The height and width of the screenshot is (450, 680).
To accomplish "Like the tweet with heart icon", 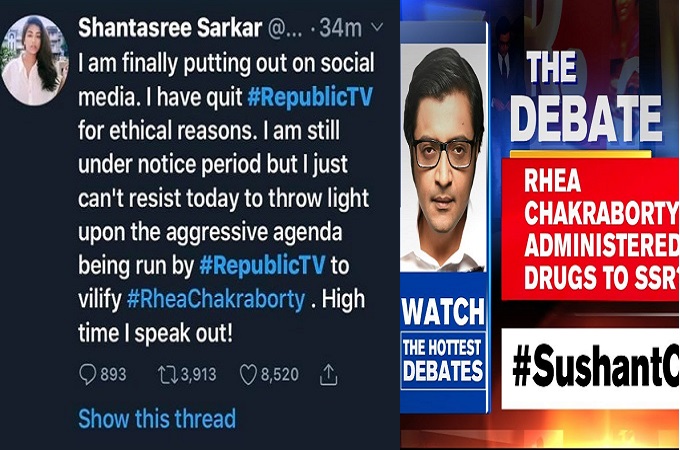I will [248, 375].
